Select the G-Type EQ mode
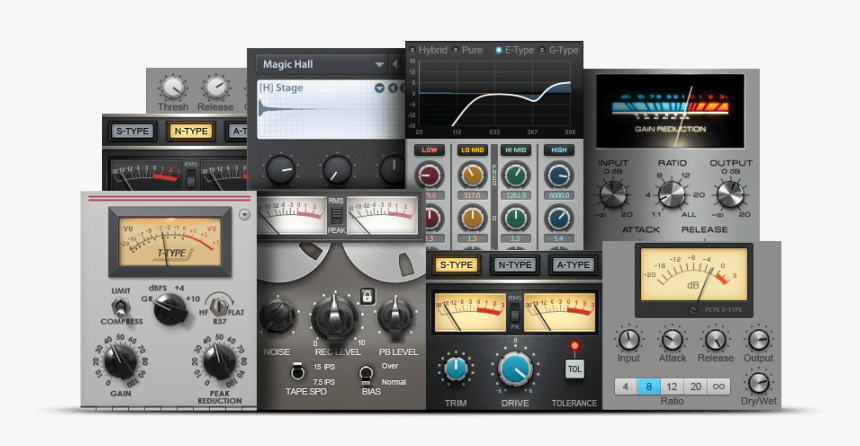Viewport: 860px width, 446px height. tap(558, 50)
